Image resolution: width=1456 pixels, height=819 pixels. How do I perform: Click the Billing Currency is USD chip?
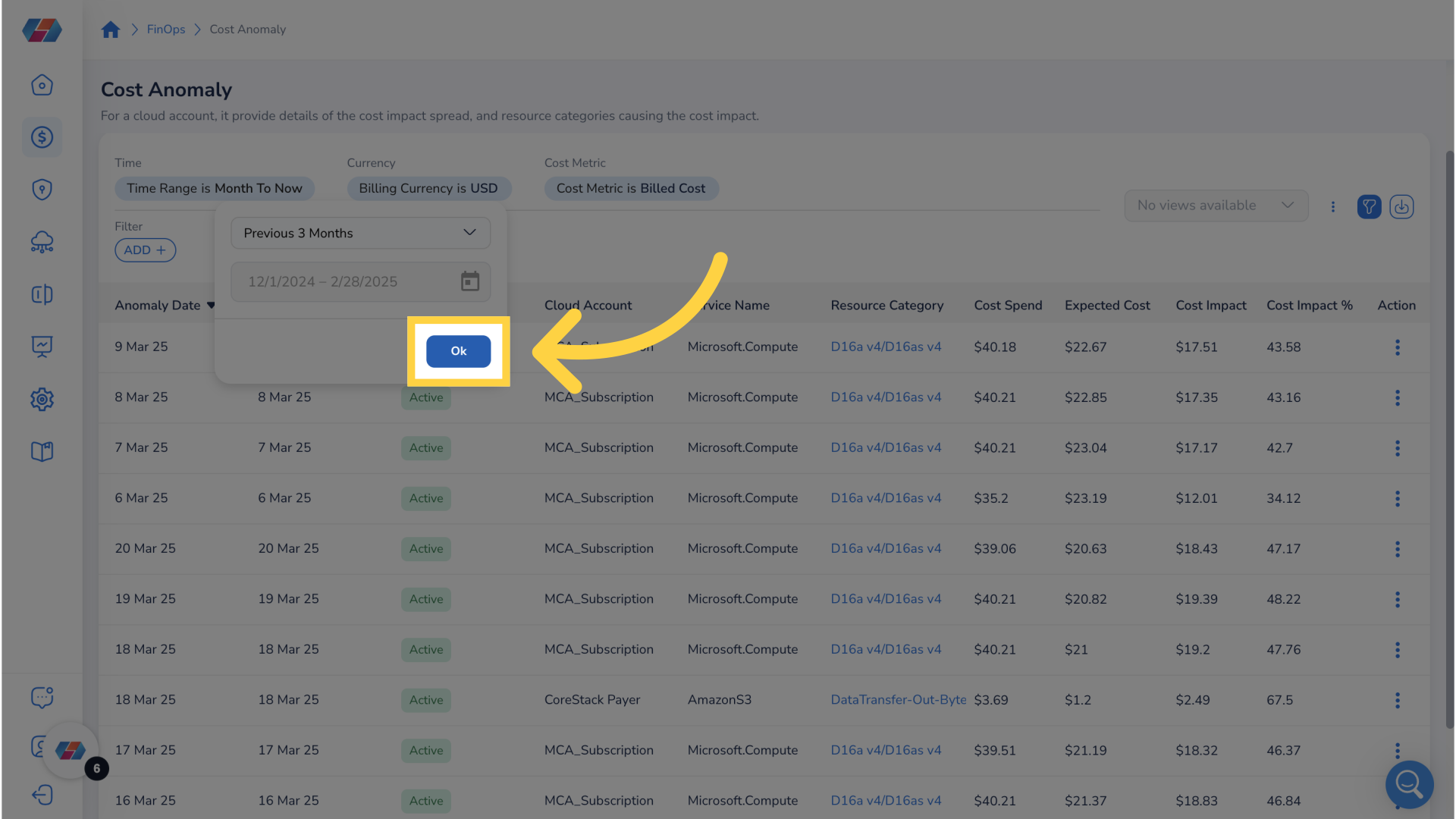(x=428, y=188)
